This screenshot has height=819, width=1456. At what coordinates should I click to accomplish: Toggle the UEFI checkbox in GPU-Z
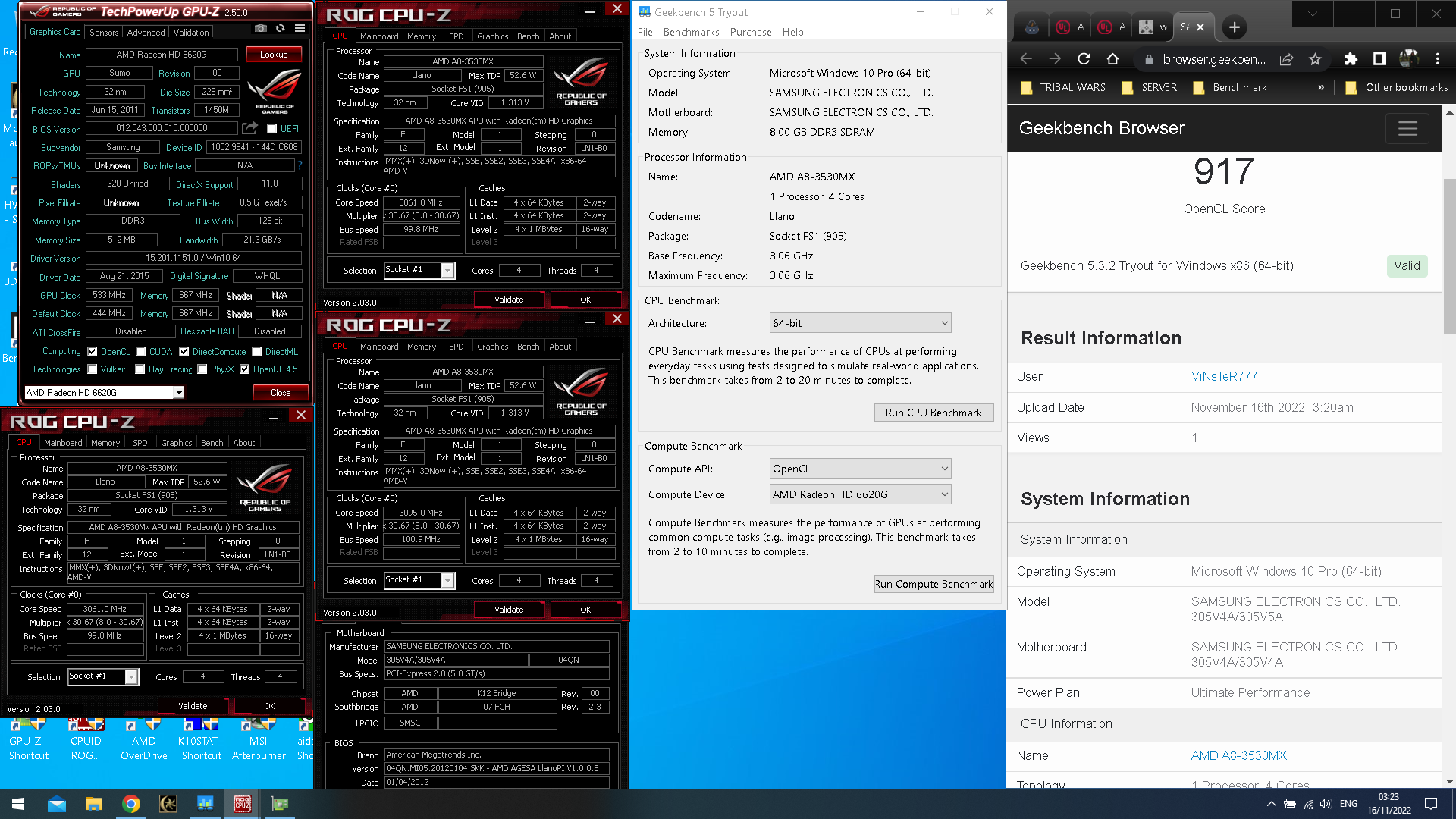tap(272, 129)
